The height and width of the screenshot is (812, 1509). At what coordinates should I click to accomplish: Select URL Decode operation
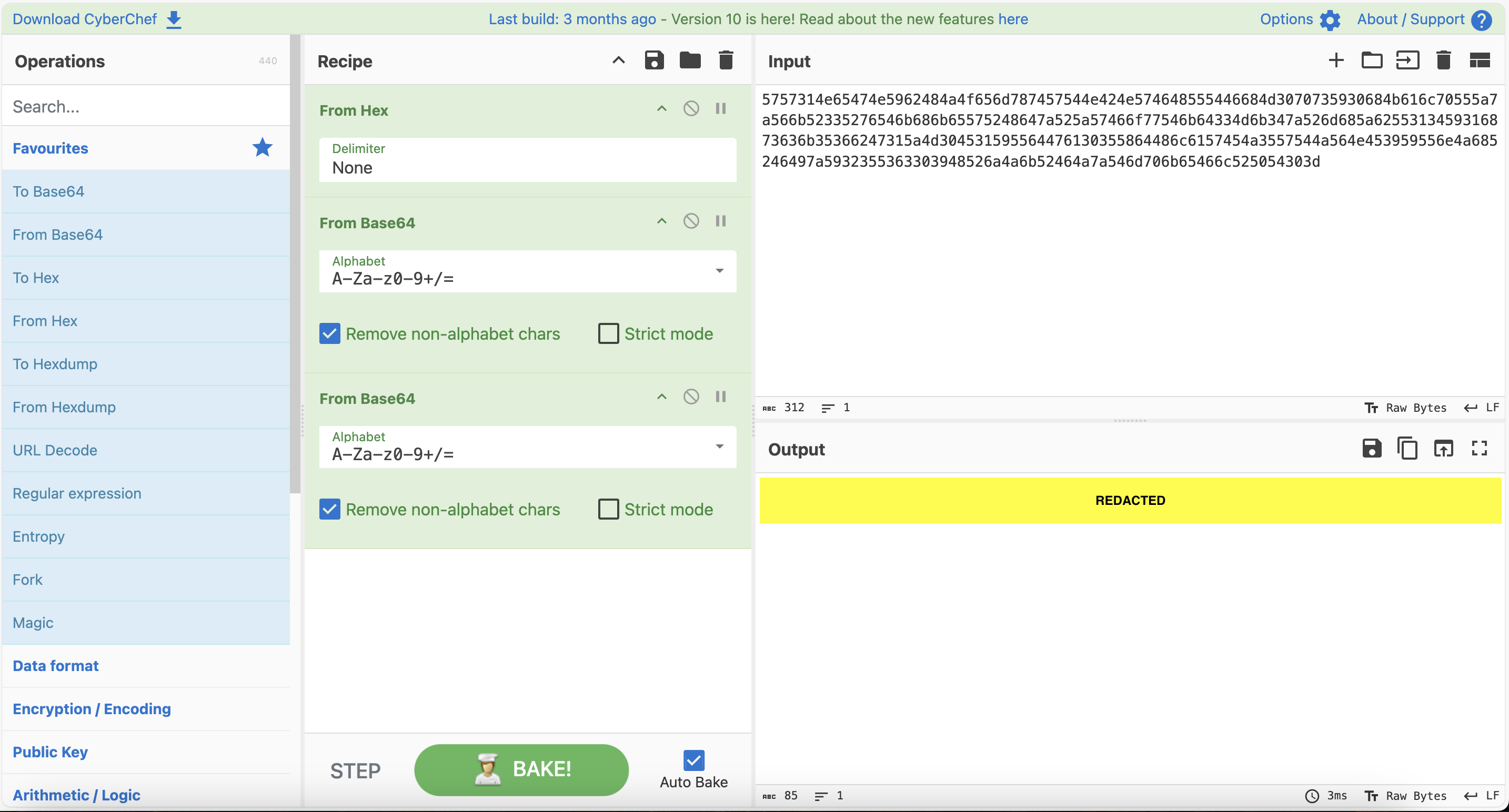point(146,450)
